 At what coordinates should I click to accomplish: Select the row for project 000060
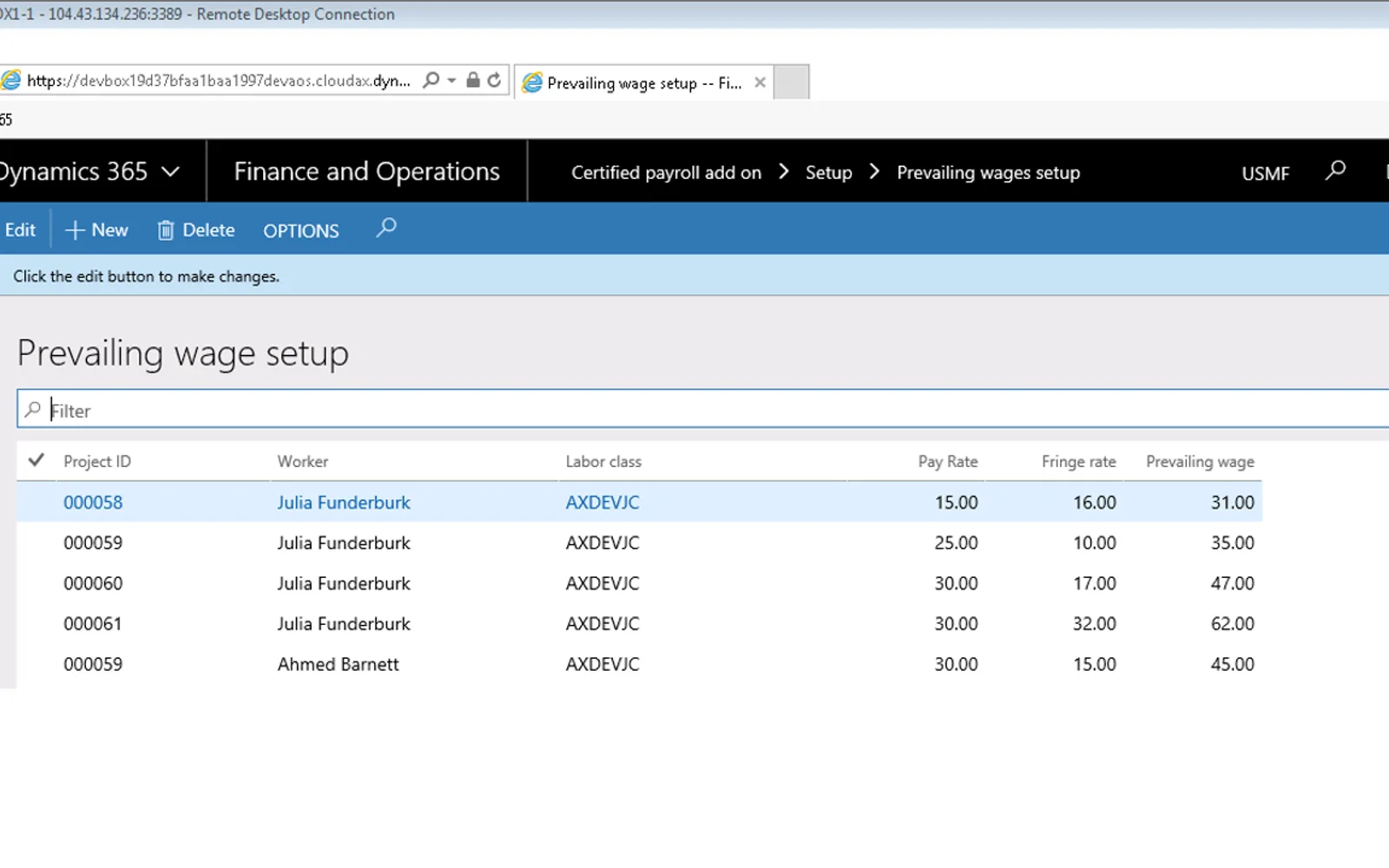[639, 583]
